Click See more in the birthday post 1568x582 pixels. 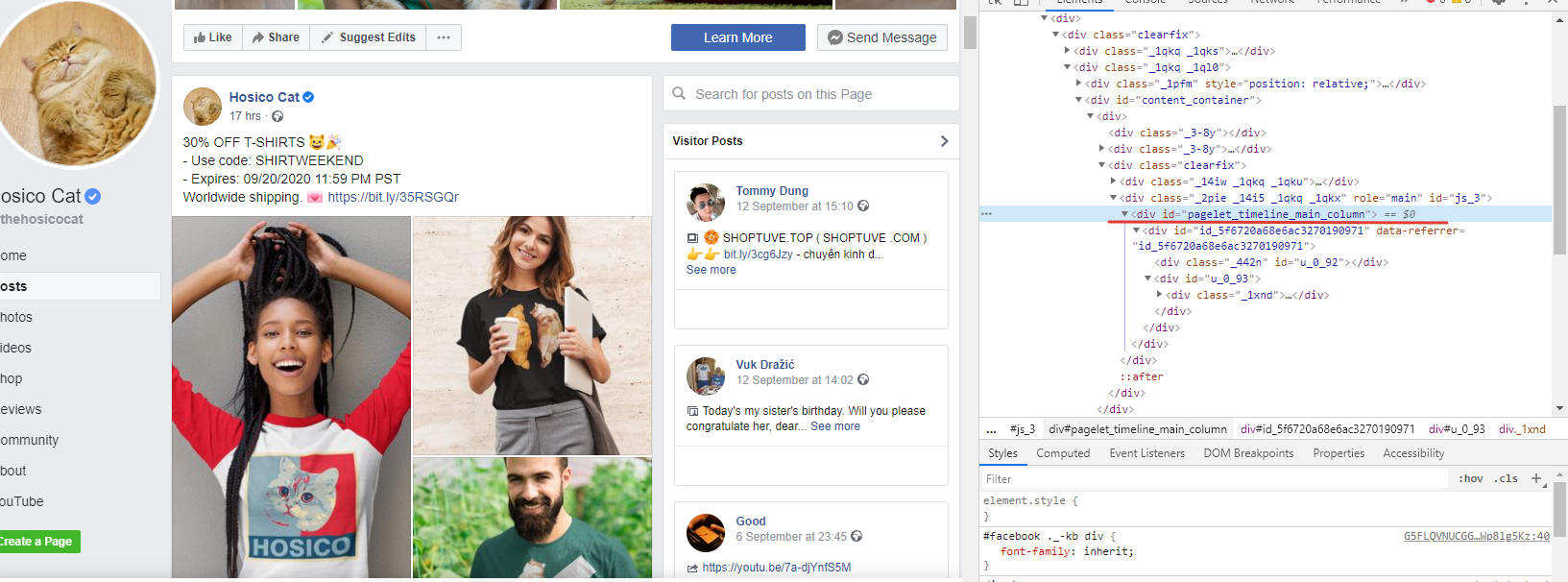pyautogui.click(x=835, y=426)
